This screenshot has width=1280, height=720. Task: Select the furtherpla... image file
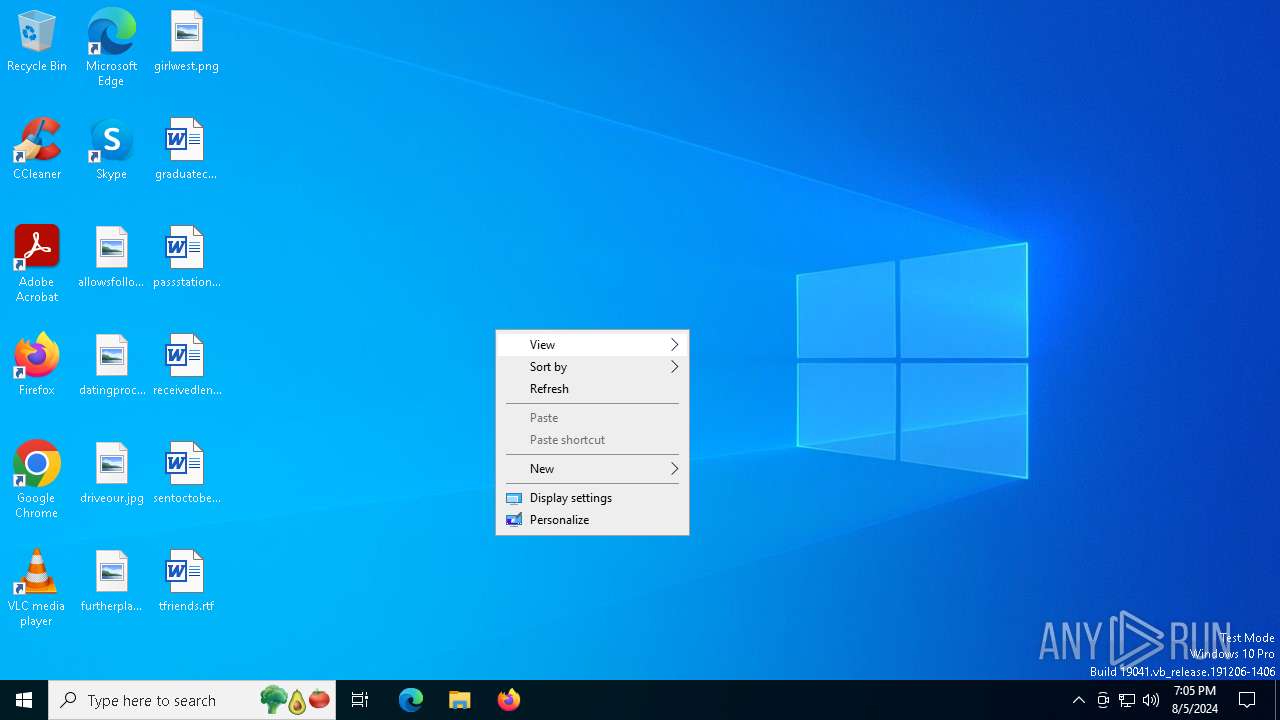coord(111,582)
